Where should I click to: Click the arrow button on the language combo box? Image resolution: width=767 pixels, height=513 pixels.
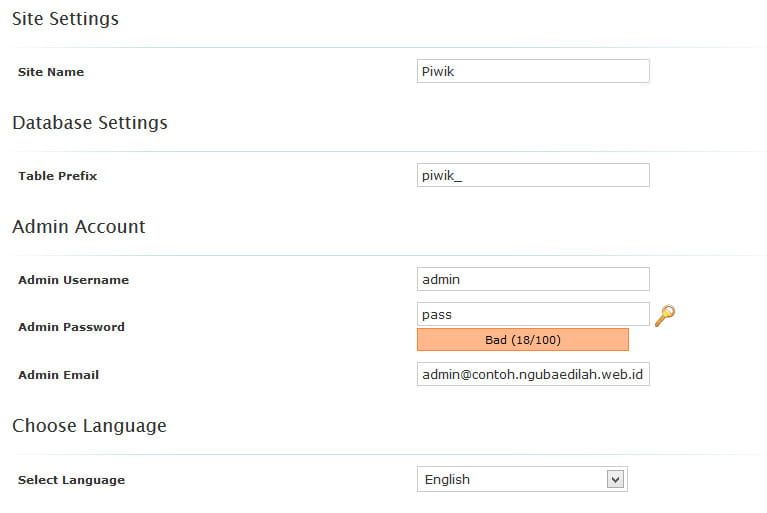(615, 480)
